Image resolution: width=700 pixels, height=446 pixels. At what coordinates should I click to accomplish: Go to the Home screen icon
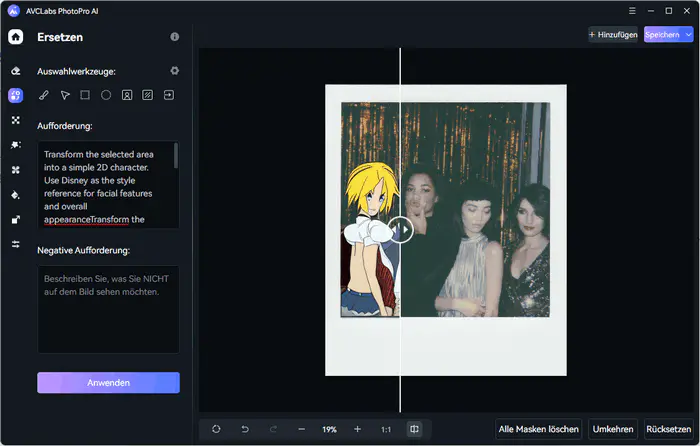pos(16,37)
